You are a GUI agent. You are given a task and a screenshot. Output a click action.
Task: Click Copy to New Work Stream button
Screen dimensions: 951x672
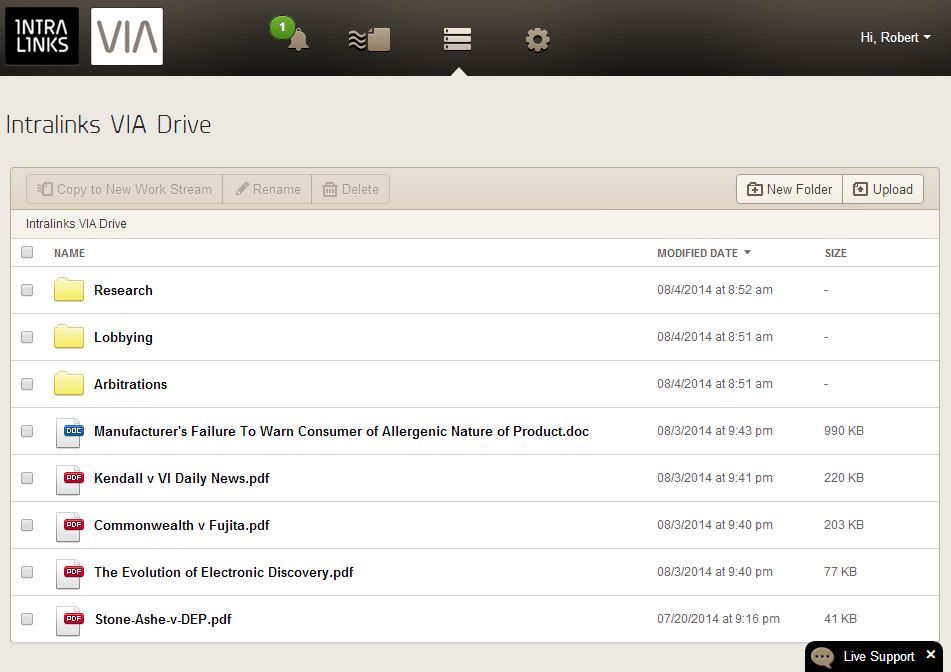tap(124, 189)
